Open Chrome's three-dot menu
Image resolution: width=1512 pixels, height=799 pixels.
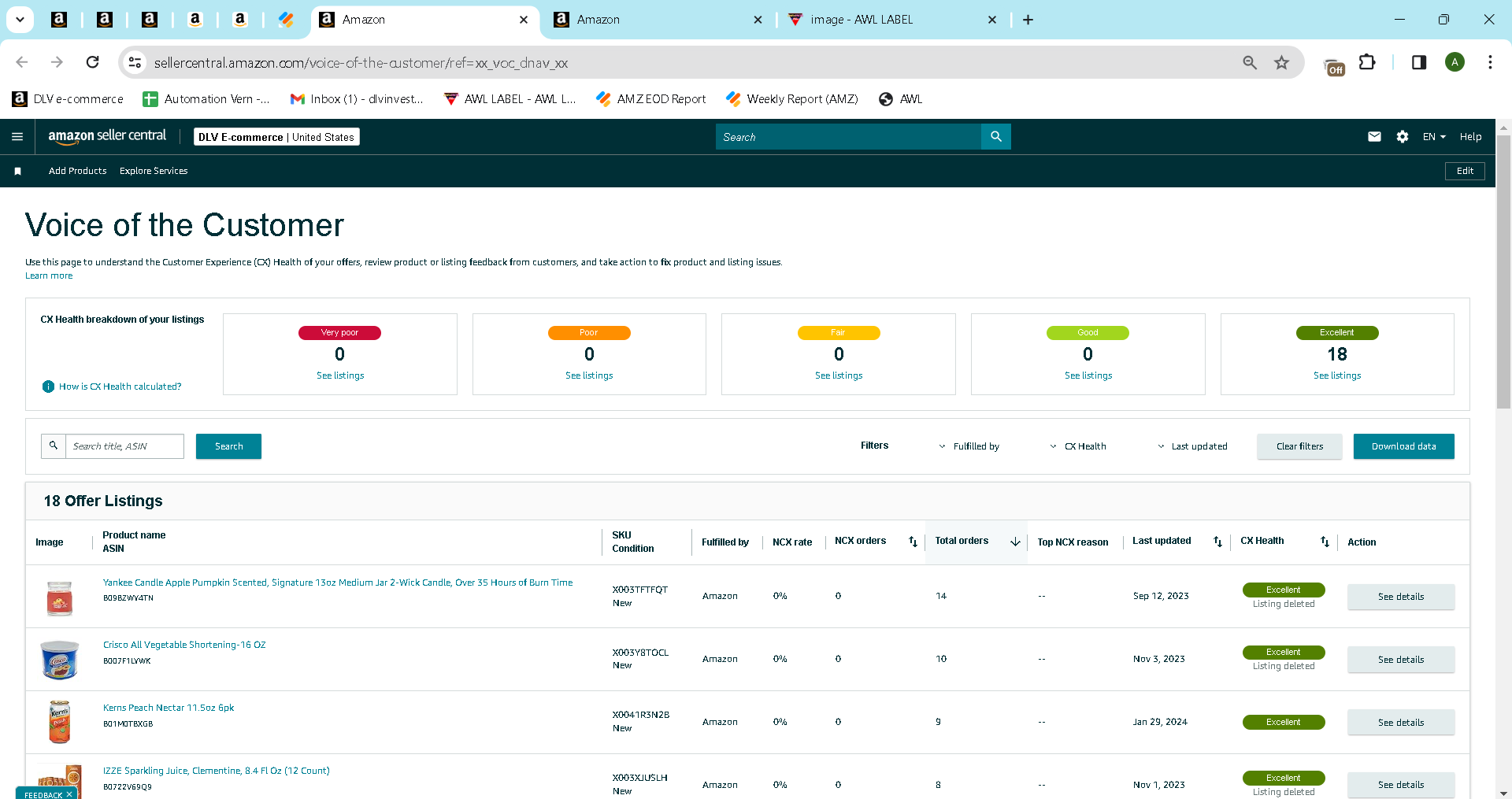pyautogui.click(x=1490, y=62)
